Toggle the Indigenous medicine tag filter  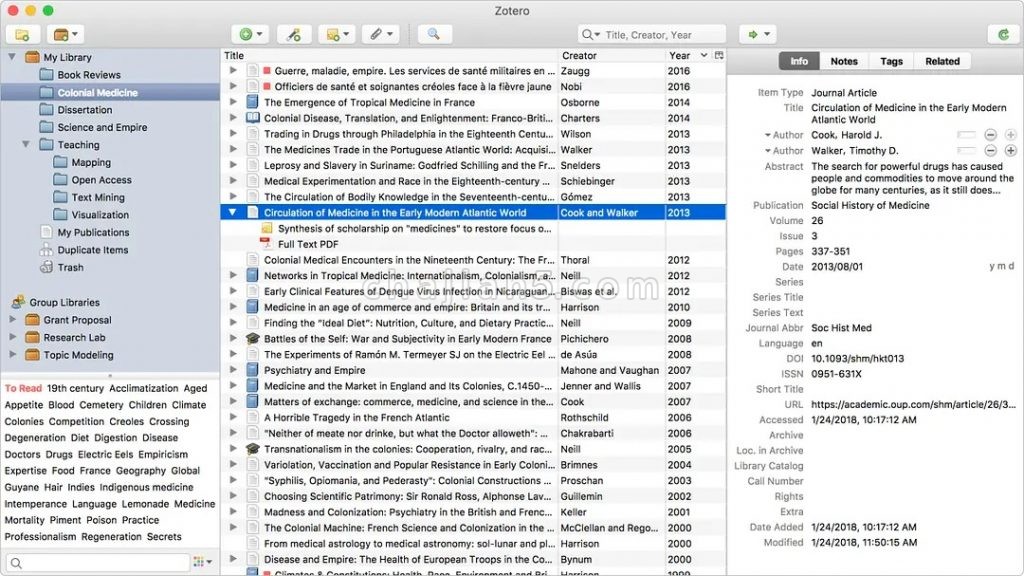(x=146, y=487)
